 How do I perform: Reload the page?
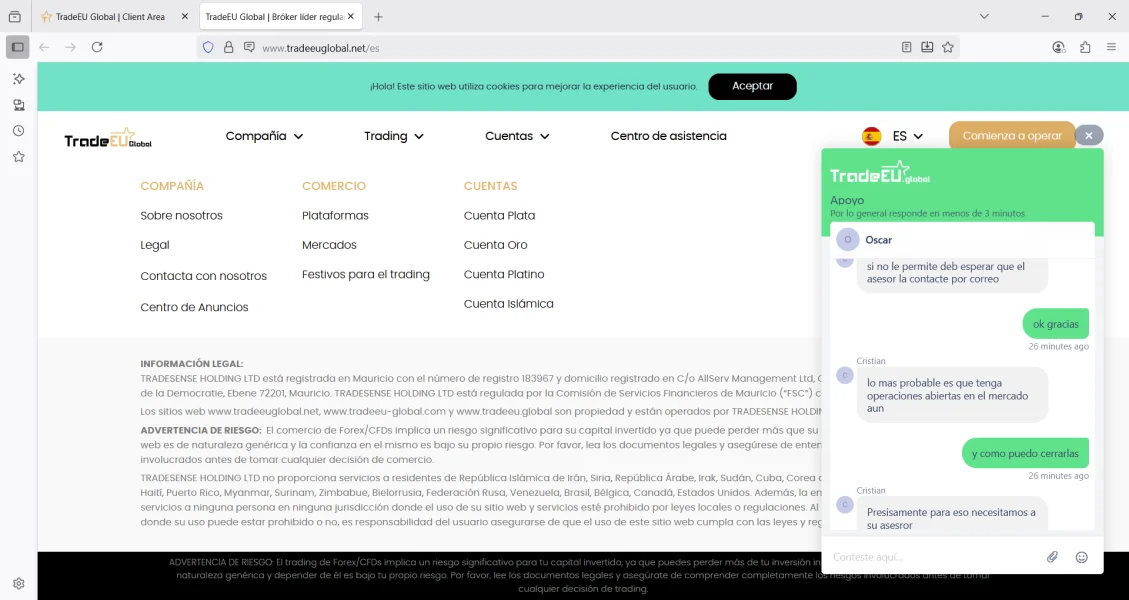point(97,47)
